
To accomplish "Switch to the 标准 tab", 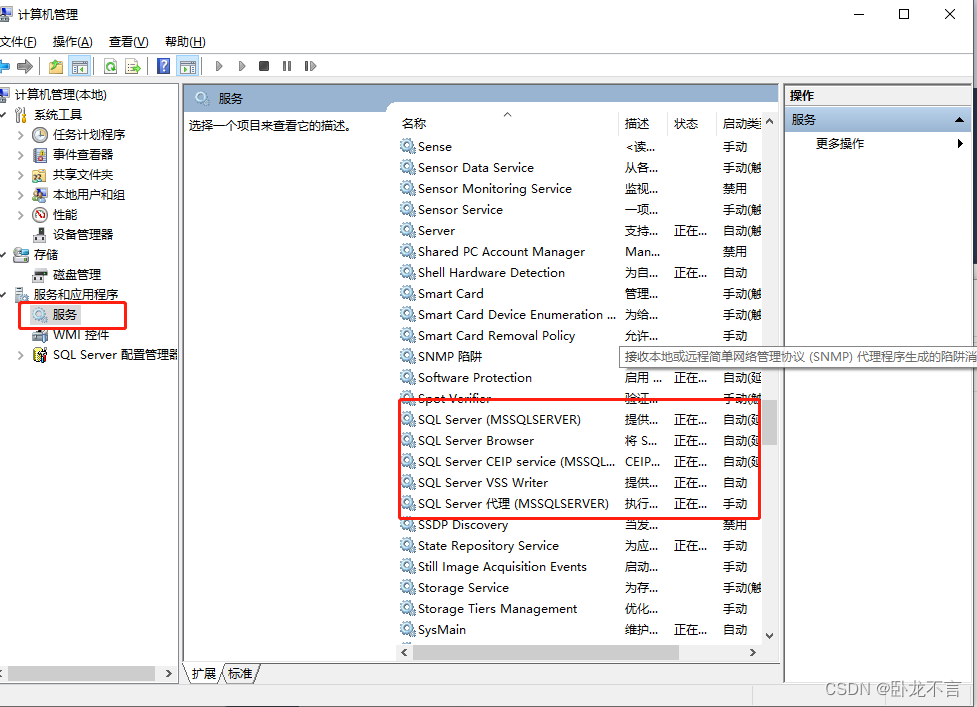I will pyautogui.click(x=241, y=673).
